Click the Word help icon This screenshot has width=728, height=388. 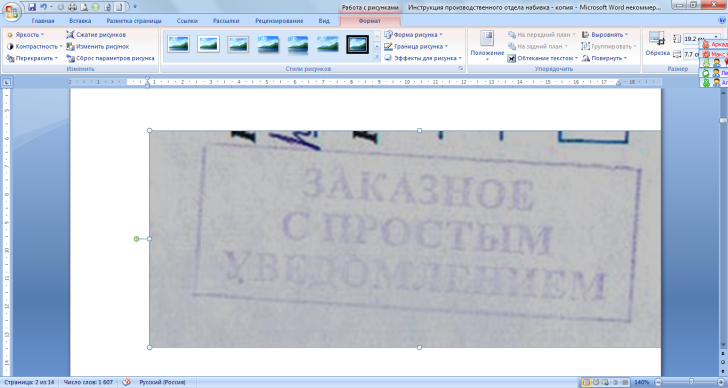(x=722, y=21)
